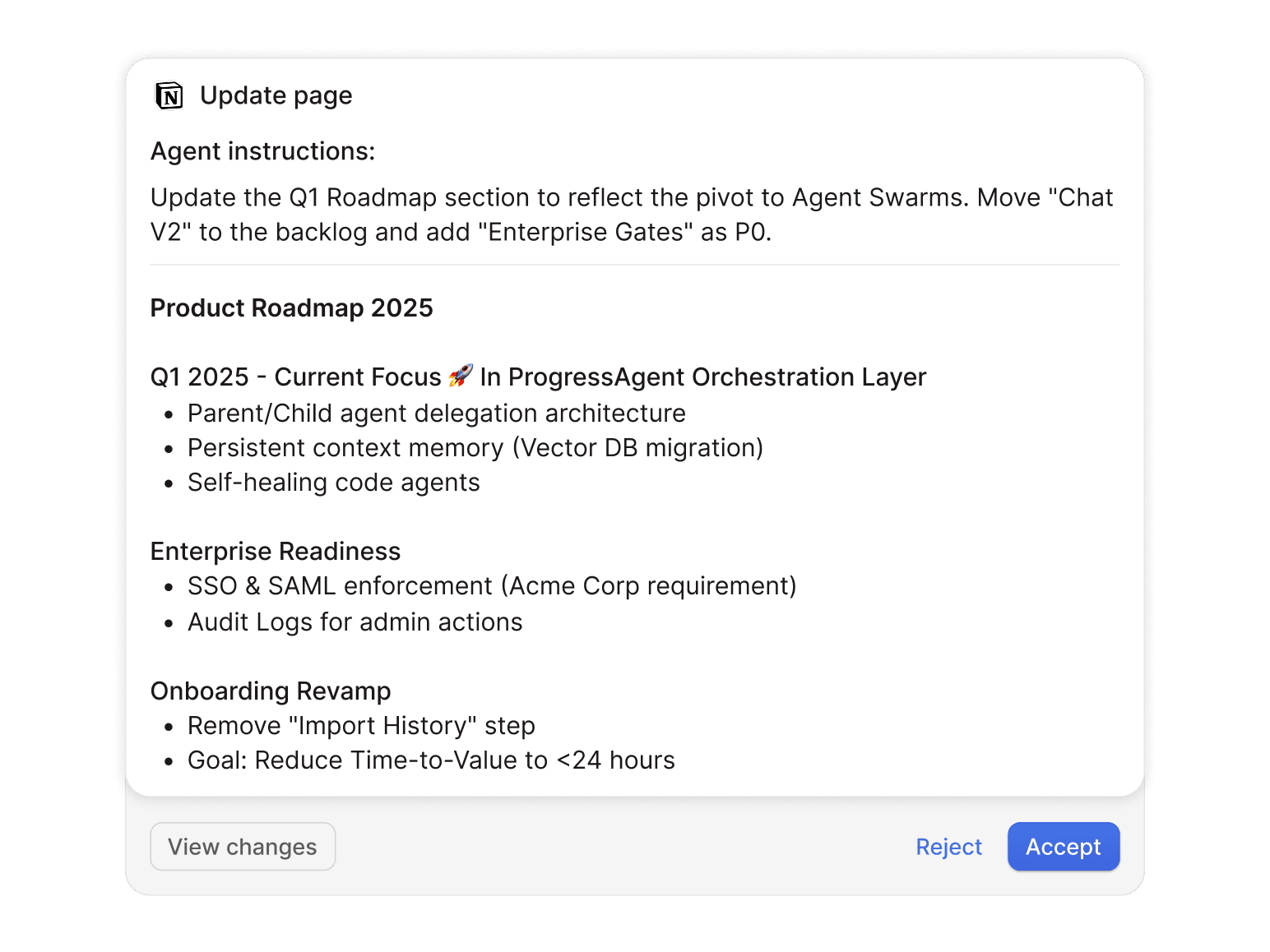This screenshot has height=952, width=1270.
Task: Click Reject to discard the update
Action: (x=948, y=847)
